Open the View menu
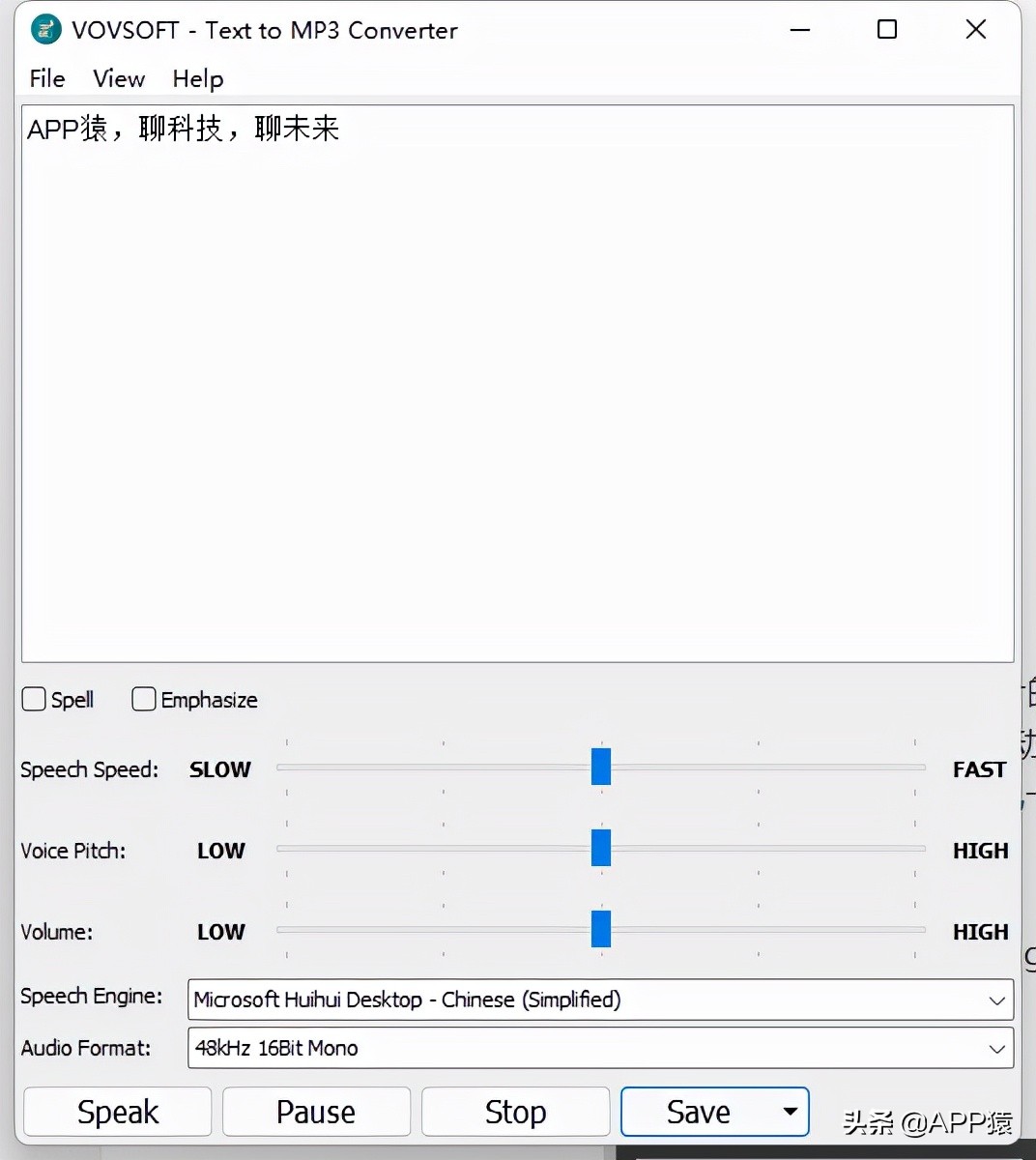This screenshot has width=1036, height=1160. click(x=118, y=79)
